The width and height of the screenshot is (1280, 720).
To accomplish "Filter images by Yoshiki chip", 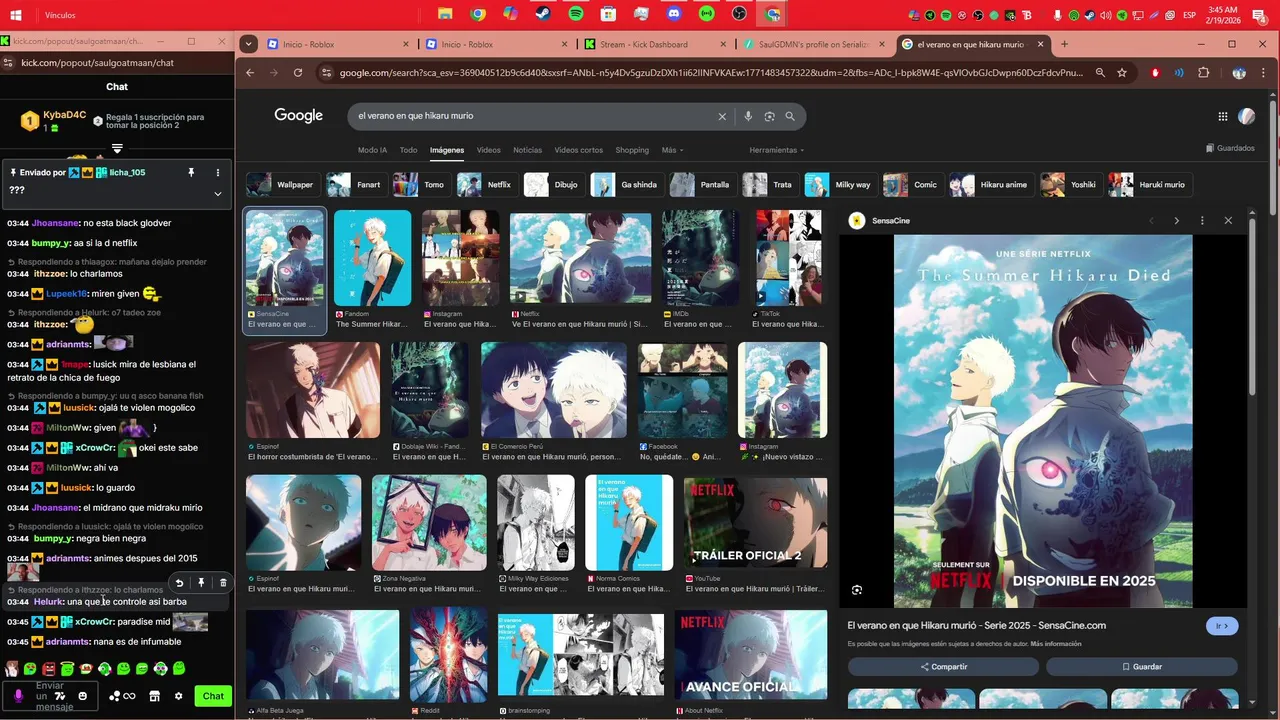I will pos(1070,185).
